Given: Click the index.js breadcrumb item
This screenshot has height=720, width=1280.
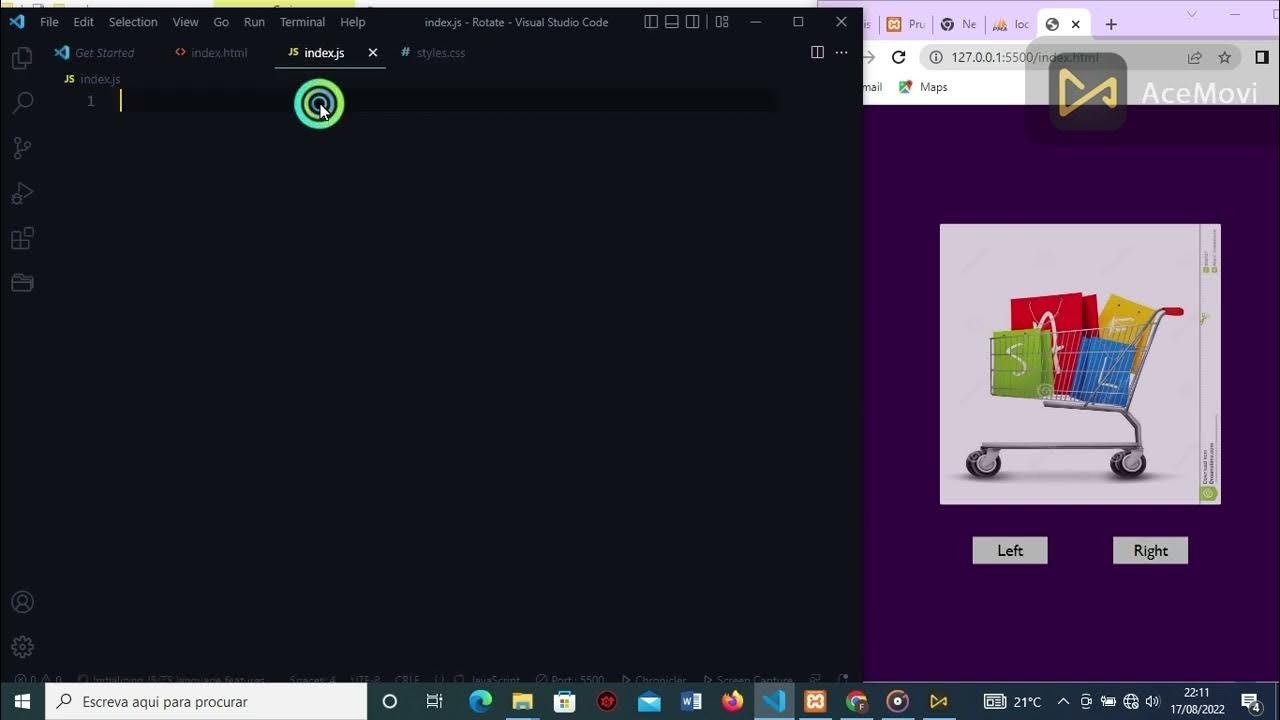Looking at the screenshot, I should 92,79.
